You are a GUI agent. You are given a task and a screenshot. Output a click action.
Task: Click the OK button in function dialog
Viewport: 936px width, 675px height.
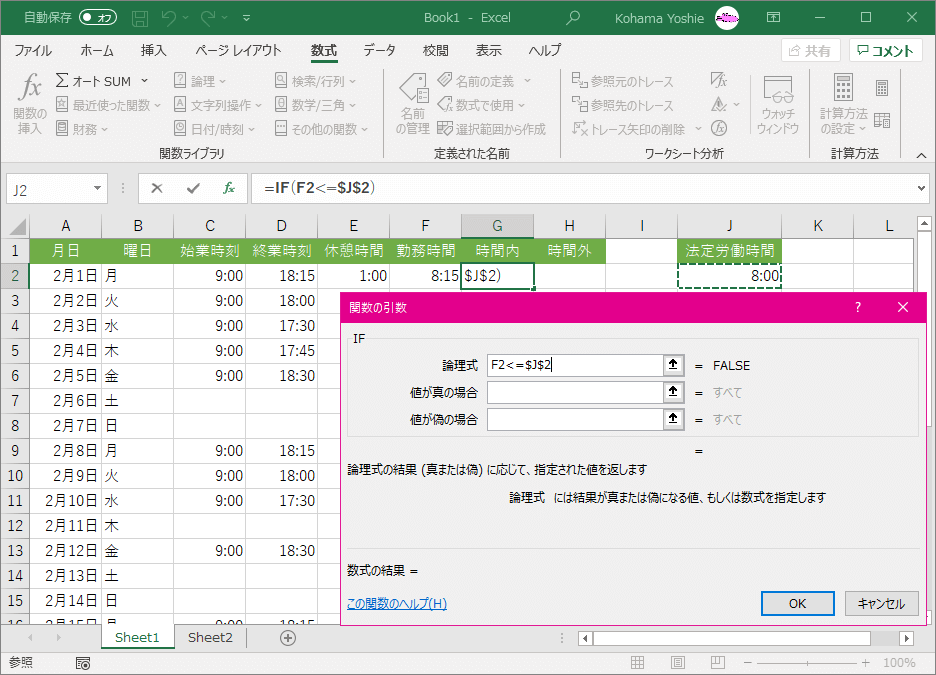point(797,603)
